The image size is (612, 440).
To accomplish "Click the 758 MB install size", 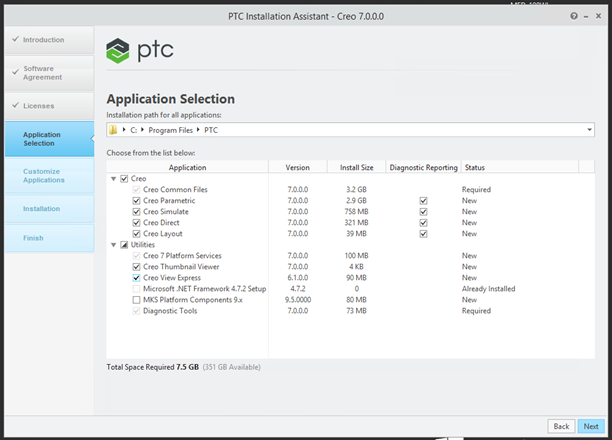I will (x=356, y=212).
